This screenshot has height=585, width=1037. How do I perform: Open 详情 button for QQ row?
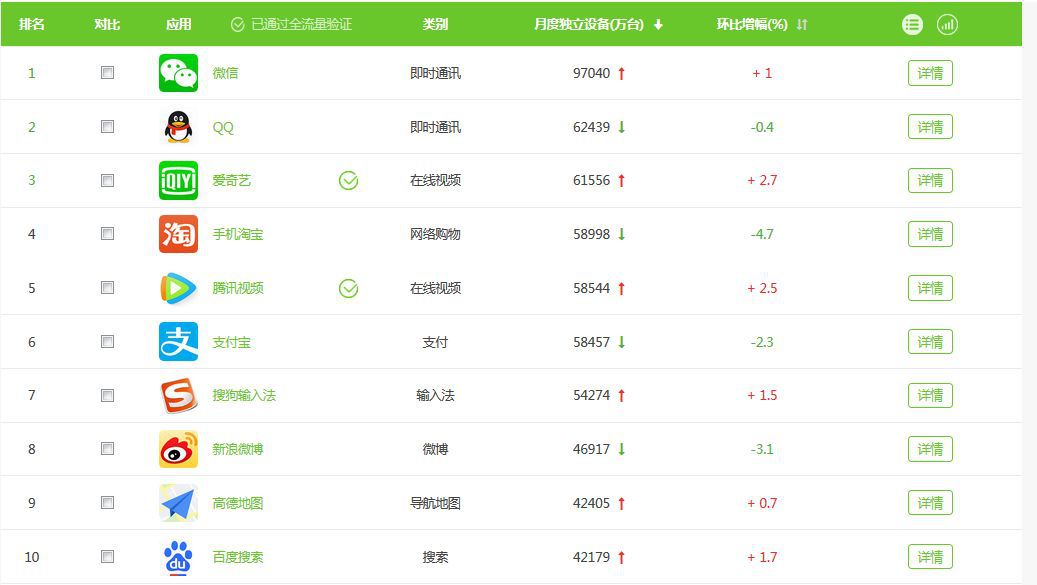point(930,127)
